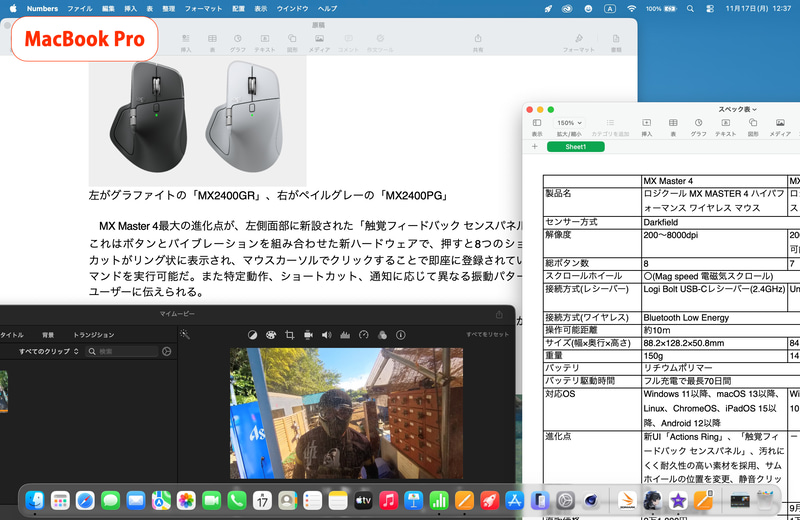Open the ヘルプ menu
This screenshot has width=800, height=520.
tap(328, 8)
